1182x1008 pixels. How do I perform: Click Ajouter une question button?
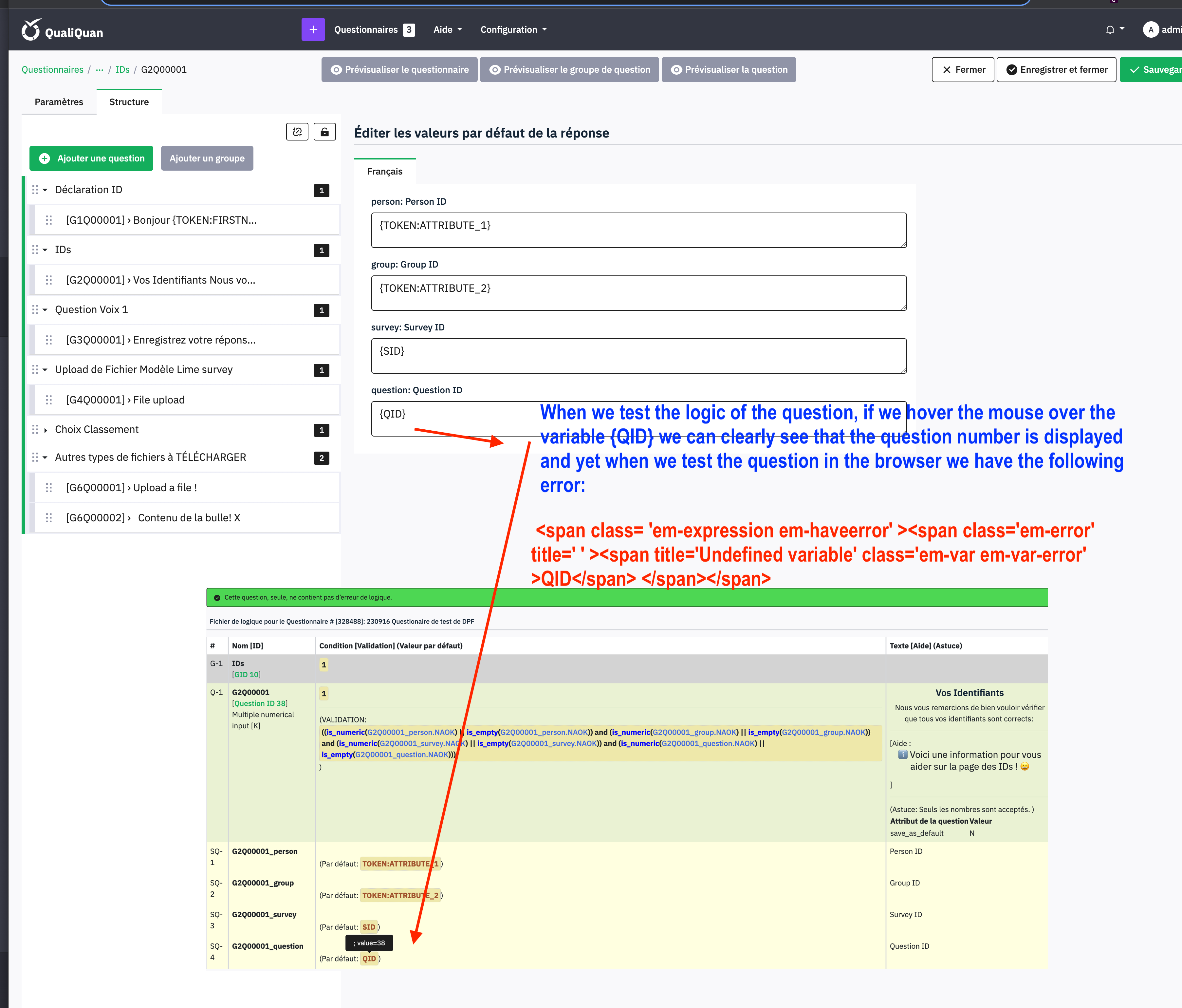91,159
